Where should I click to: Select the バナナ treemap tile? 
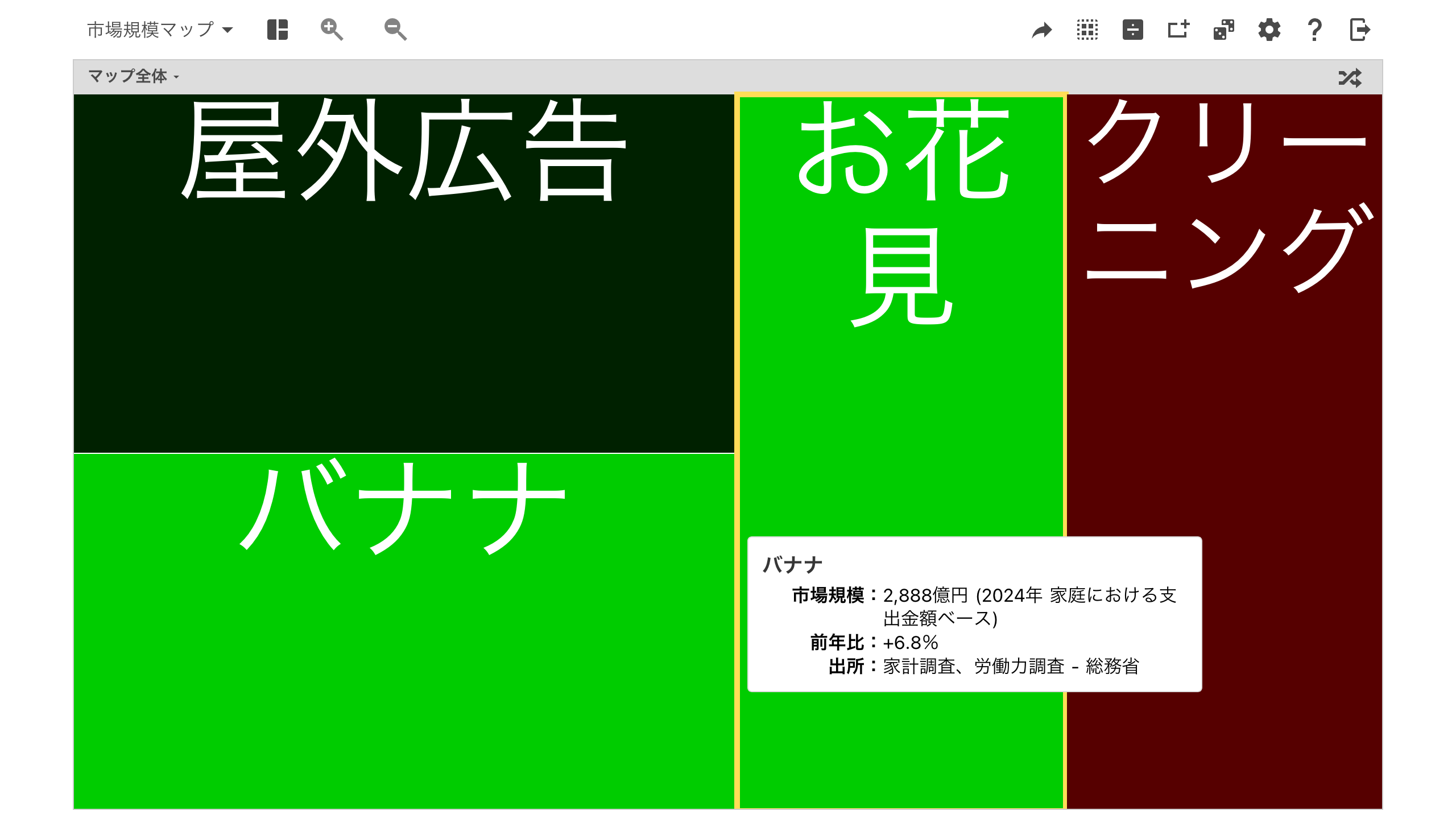(x=404, y=631)
